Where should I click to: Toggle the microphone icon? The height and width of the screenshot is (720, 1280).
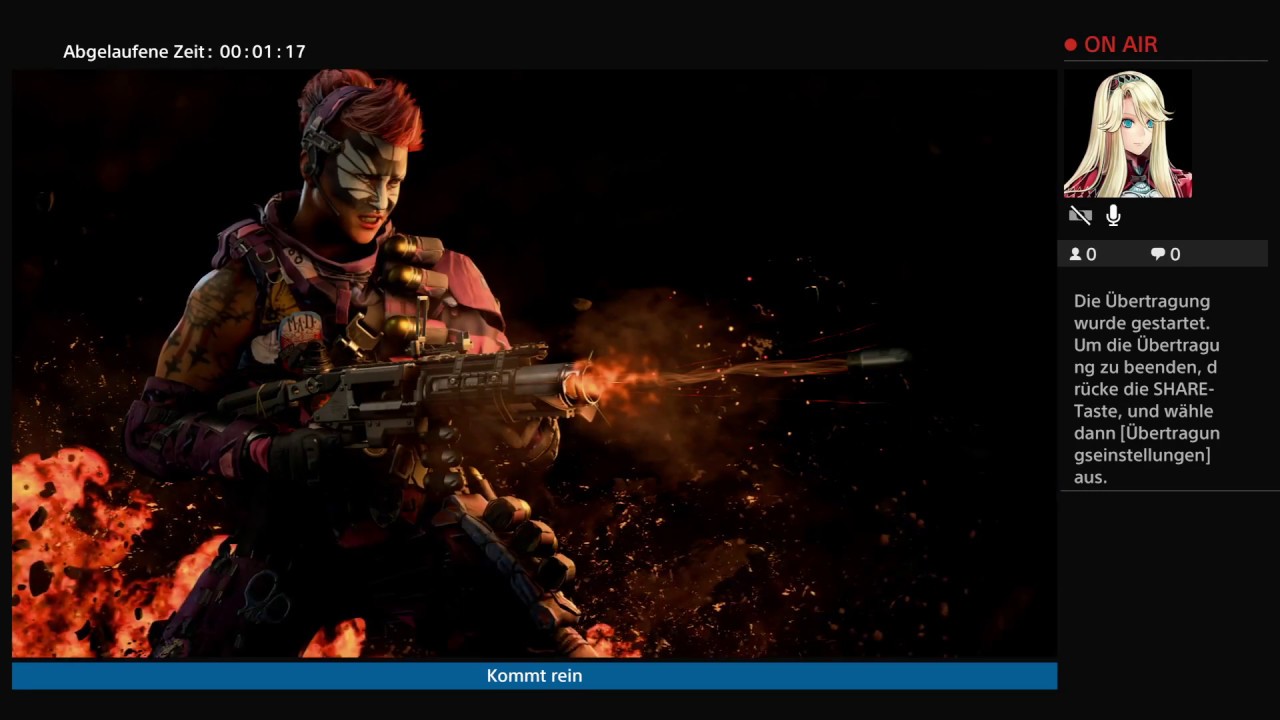(1113, 215)
